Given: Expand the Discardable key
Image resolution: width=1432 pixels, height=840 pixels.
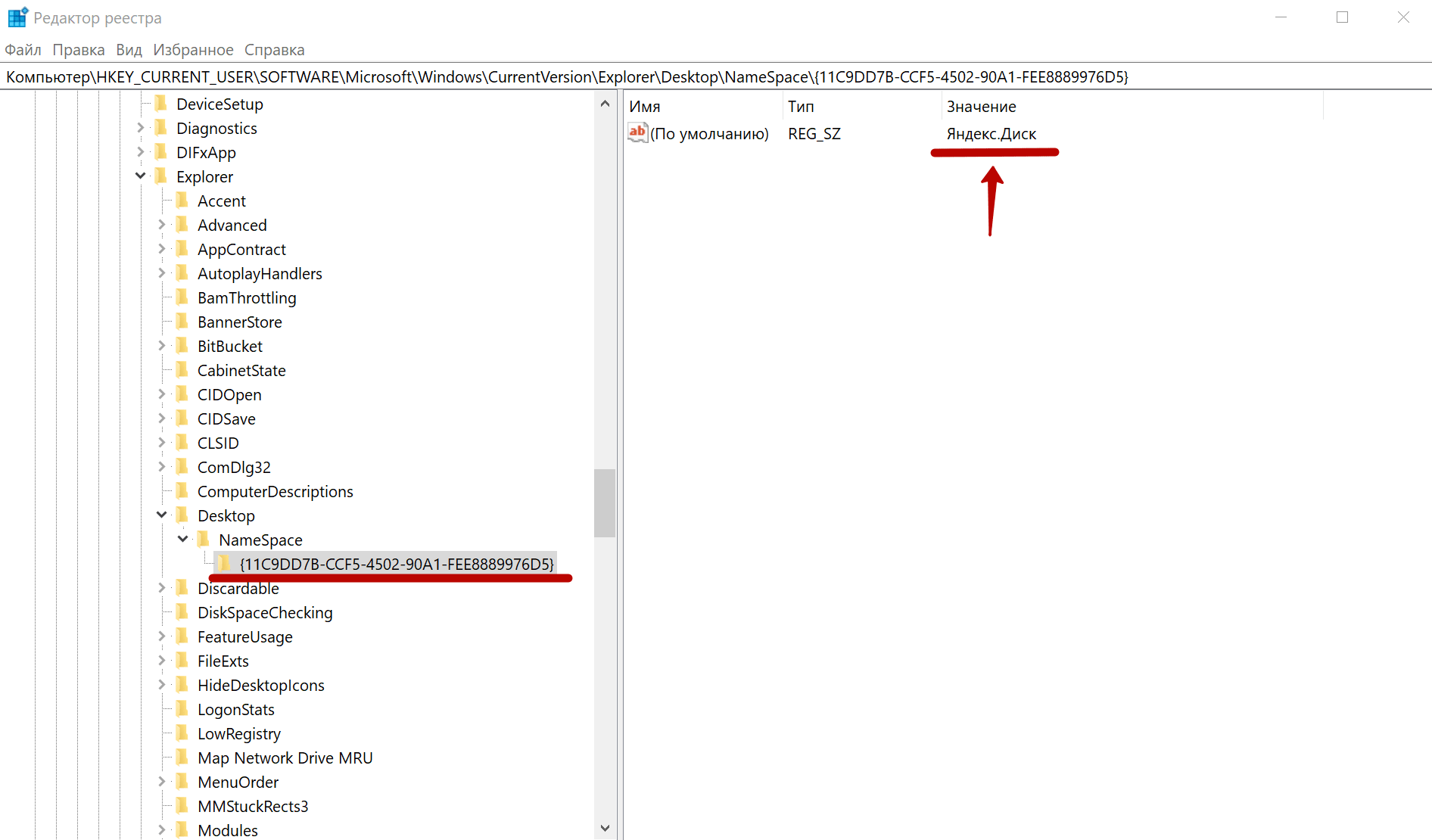Looking at the screenshot, I should [x=161, y=588].
